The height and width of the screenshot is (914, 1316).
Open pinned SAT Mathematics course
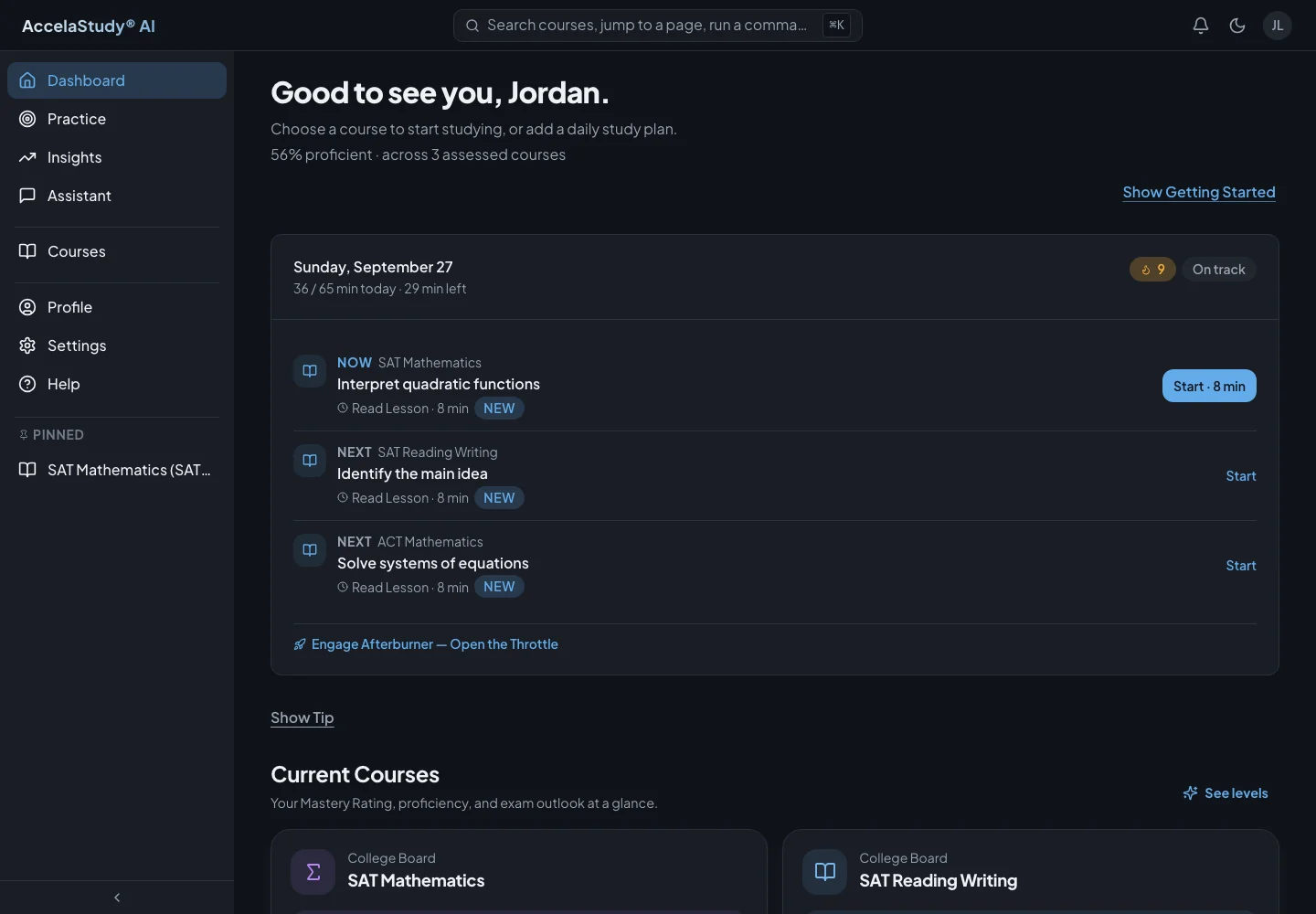click(117, 470)
